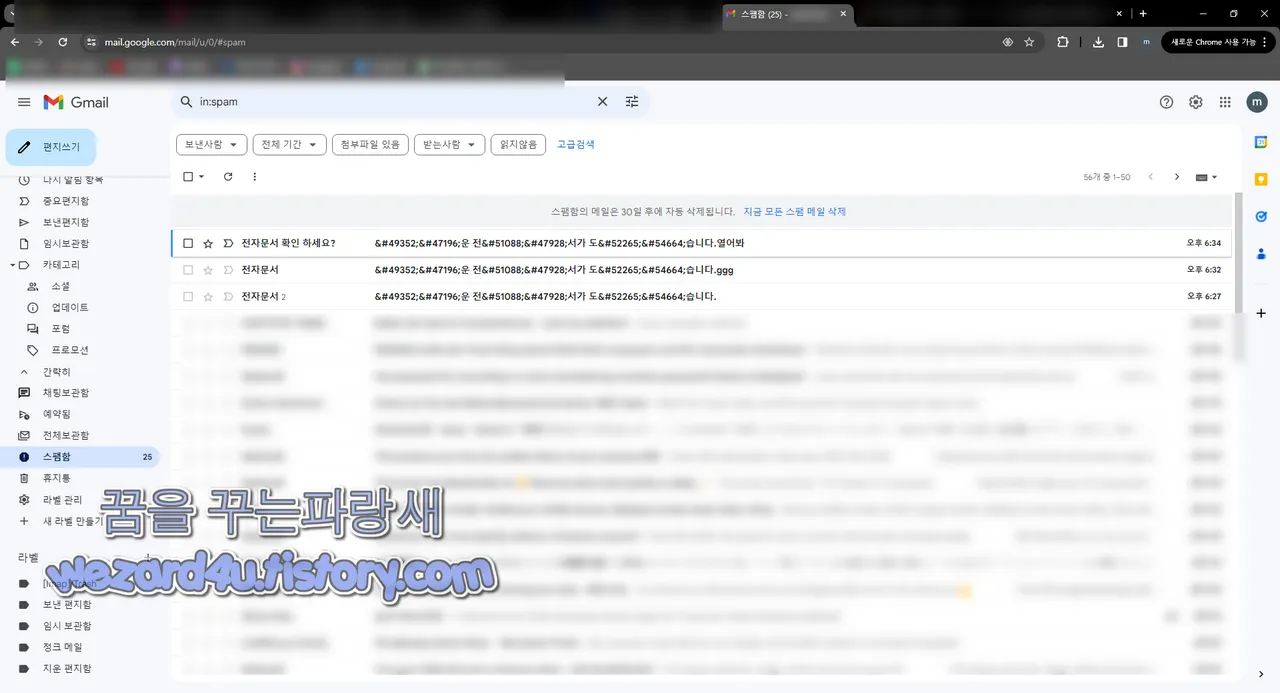Get add-ons plus icon in side panel
Screen dimensions: 1280x693
pyautogui.click(x=1261, y=313)
